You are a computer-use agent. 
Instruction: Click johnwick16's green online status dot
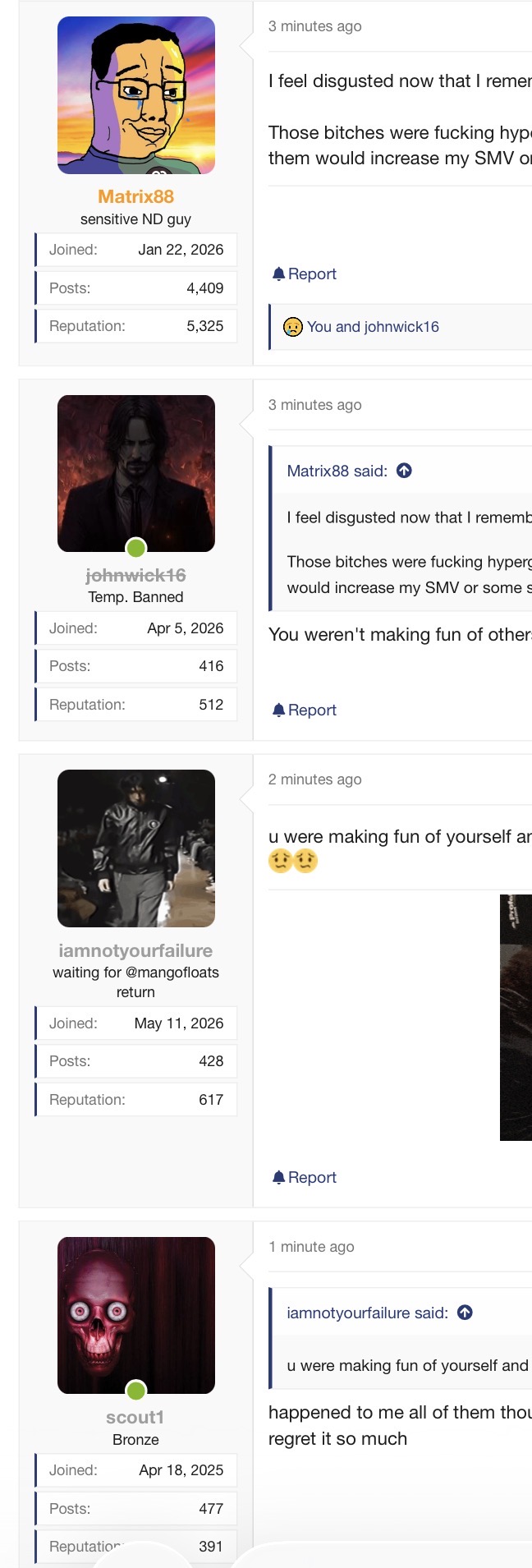pos(136,548)
